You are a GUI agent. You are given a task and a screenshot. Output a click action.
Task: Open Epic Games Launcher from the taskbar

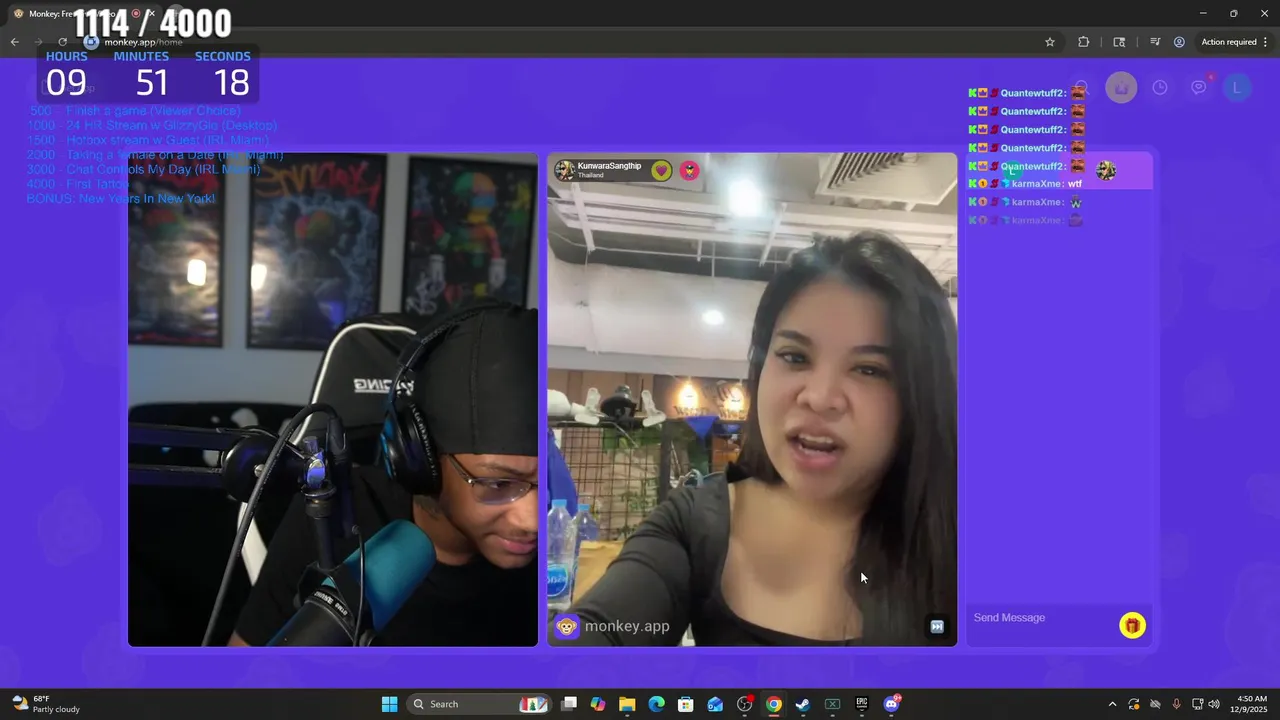(861, 704)
